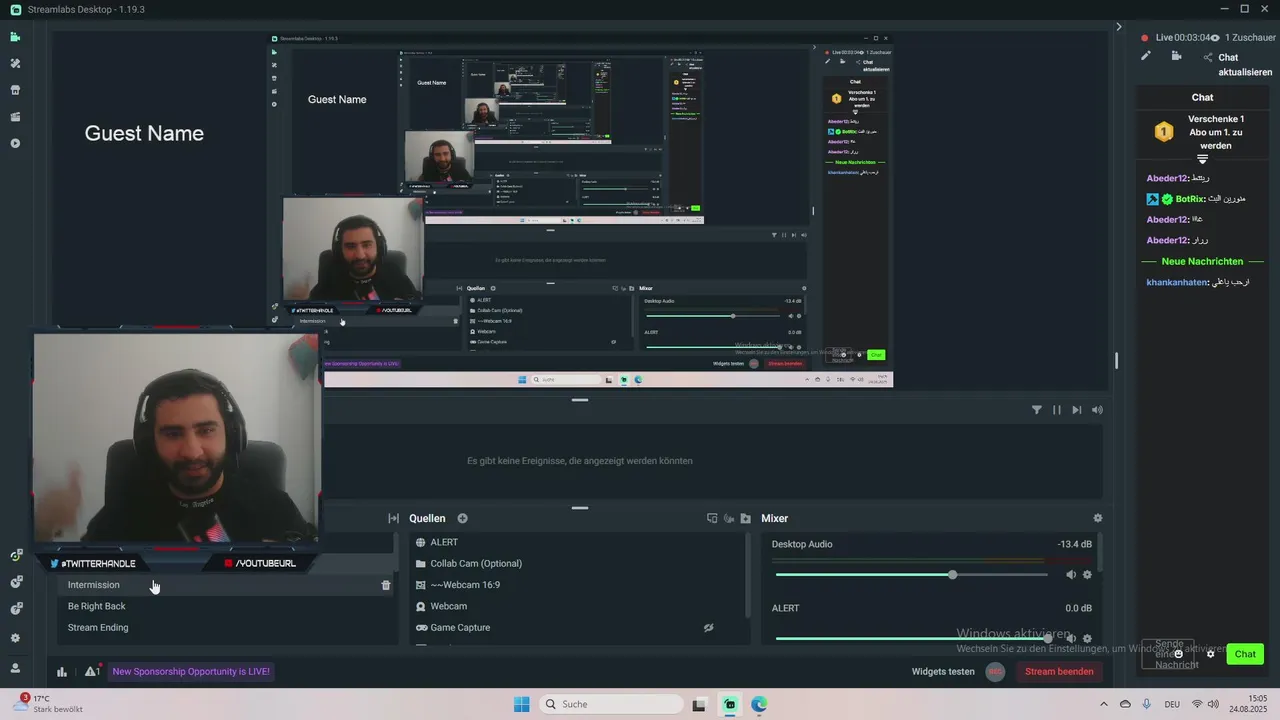Mute event alert sounds with speaker icon

click(1098, 410)
